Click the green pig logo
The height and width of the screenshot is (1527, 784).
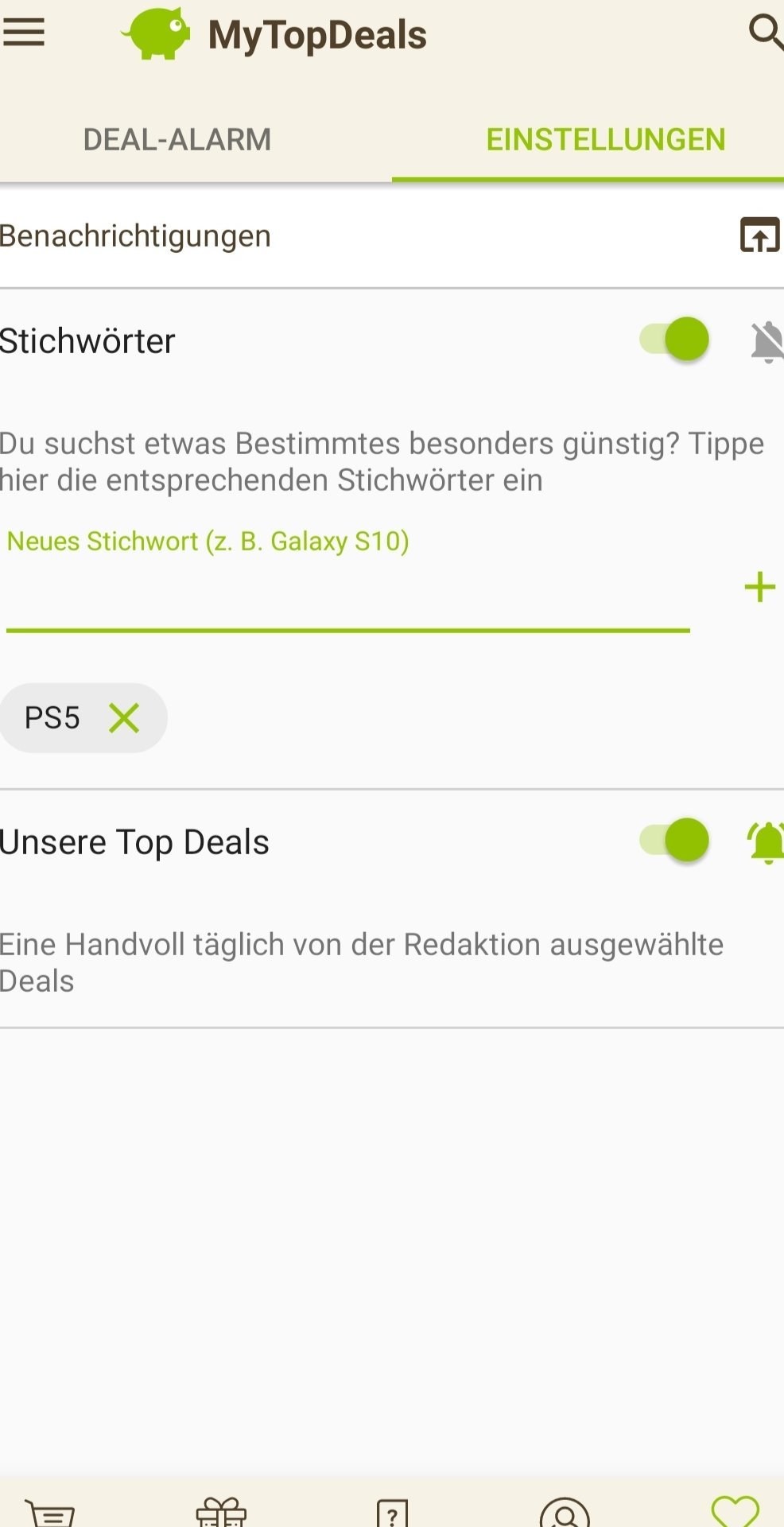point(157,33)
